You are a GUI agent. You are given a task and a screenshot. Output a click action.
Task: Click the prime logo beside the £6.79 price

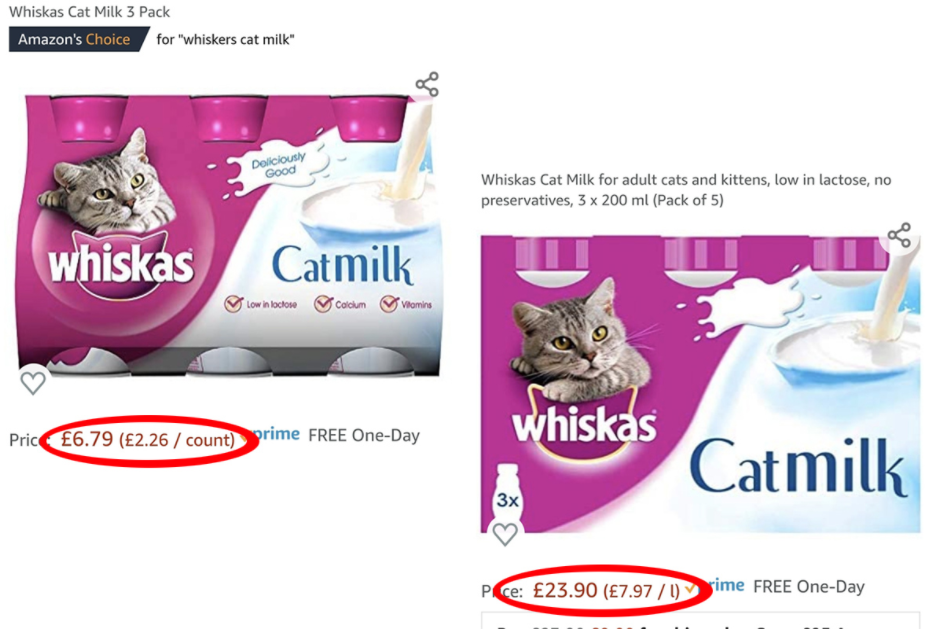pos(276,434)
